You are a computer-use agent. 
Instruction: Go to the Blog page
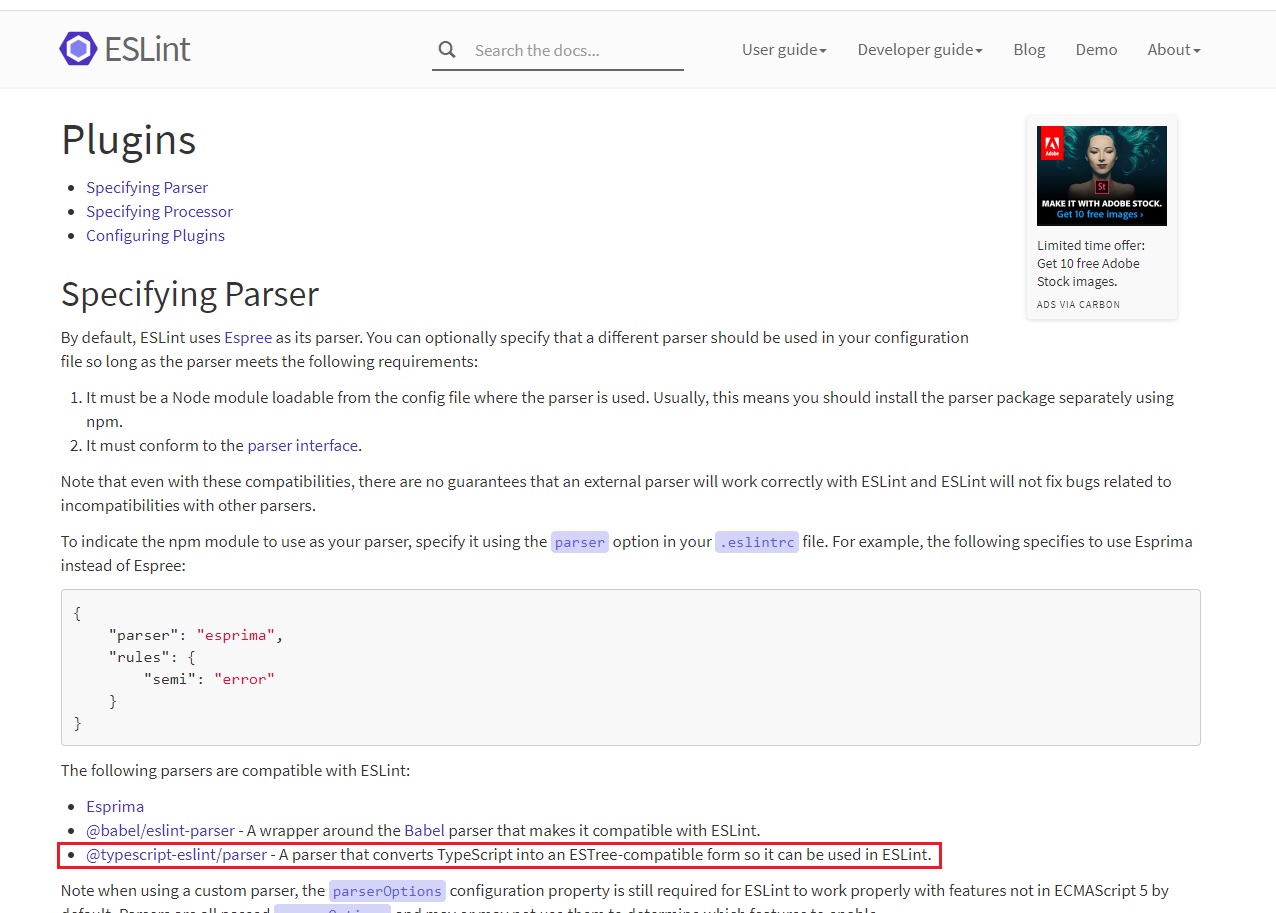[1029, 50]
